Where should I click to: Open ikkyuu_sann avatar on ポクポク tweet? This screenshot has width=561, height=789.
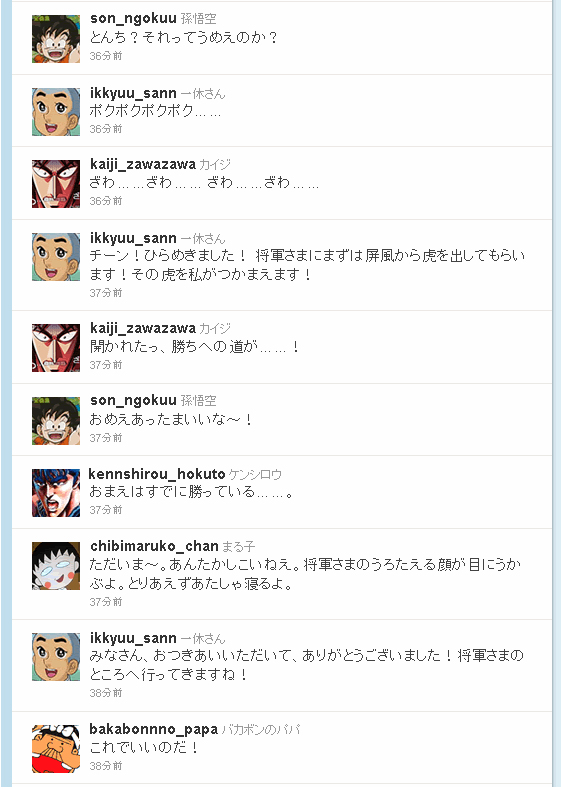click(56, 112)
